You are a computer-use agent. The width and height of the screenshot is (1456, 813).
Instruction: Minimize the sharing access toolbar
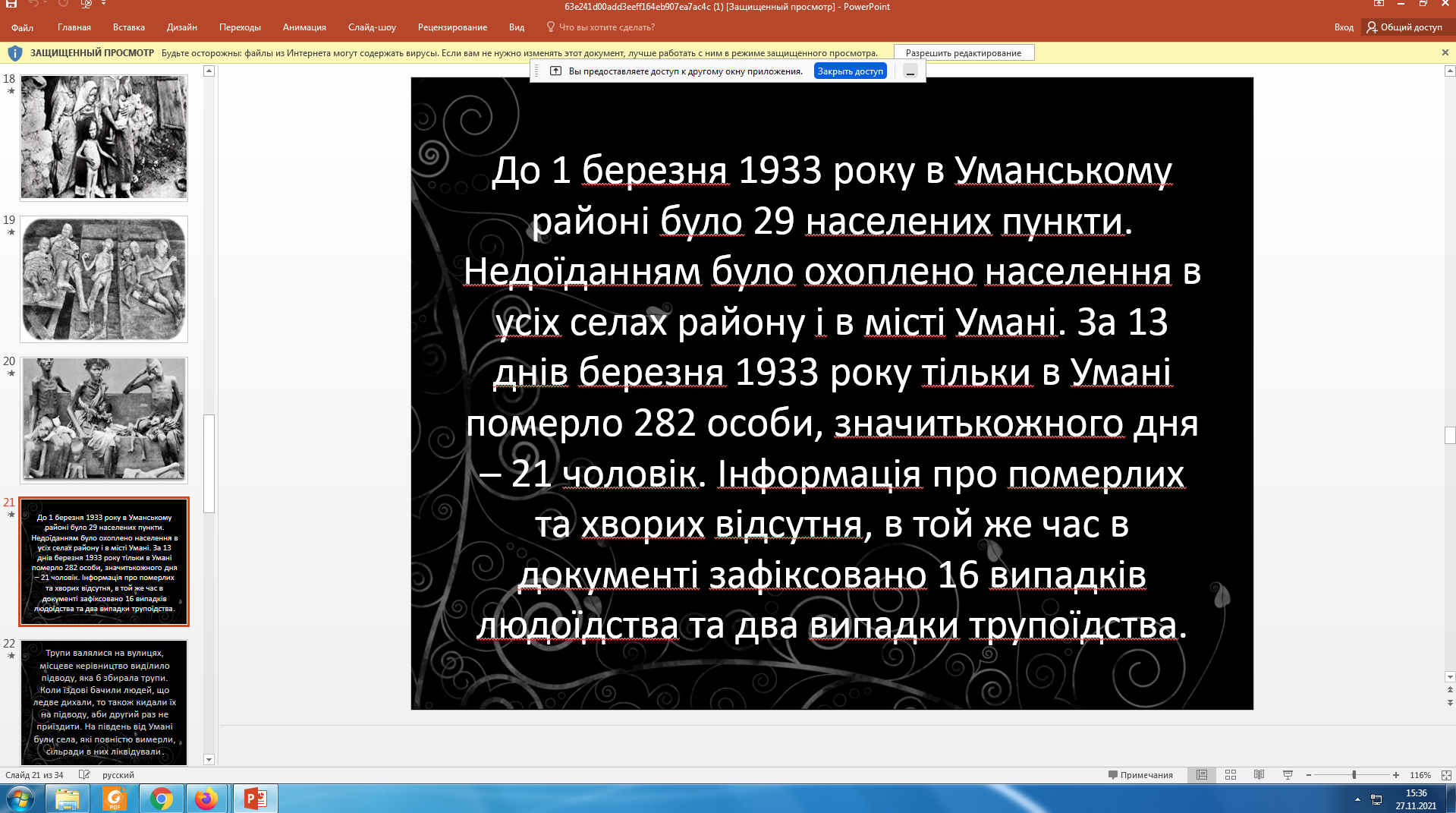[x=910, y=71]
